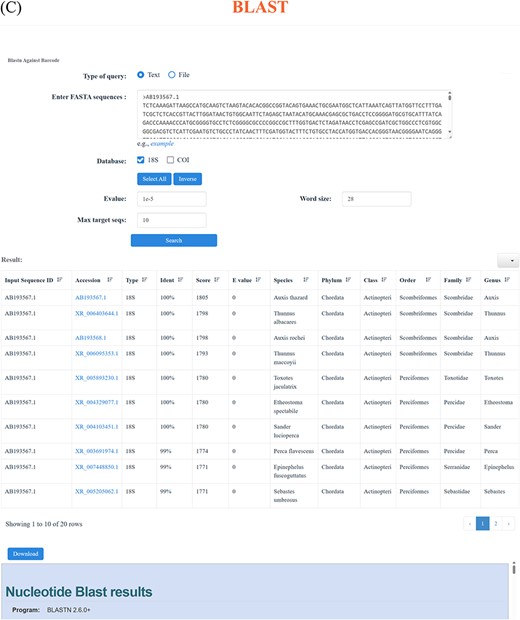Image resolution: width=520 pixels, height=620 pixels.
Task: Open accession AB193567.1 link
Action: click(91, 297)
